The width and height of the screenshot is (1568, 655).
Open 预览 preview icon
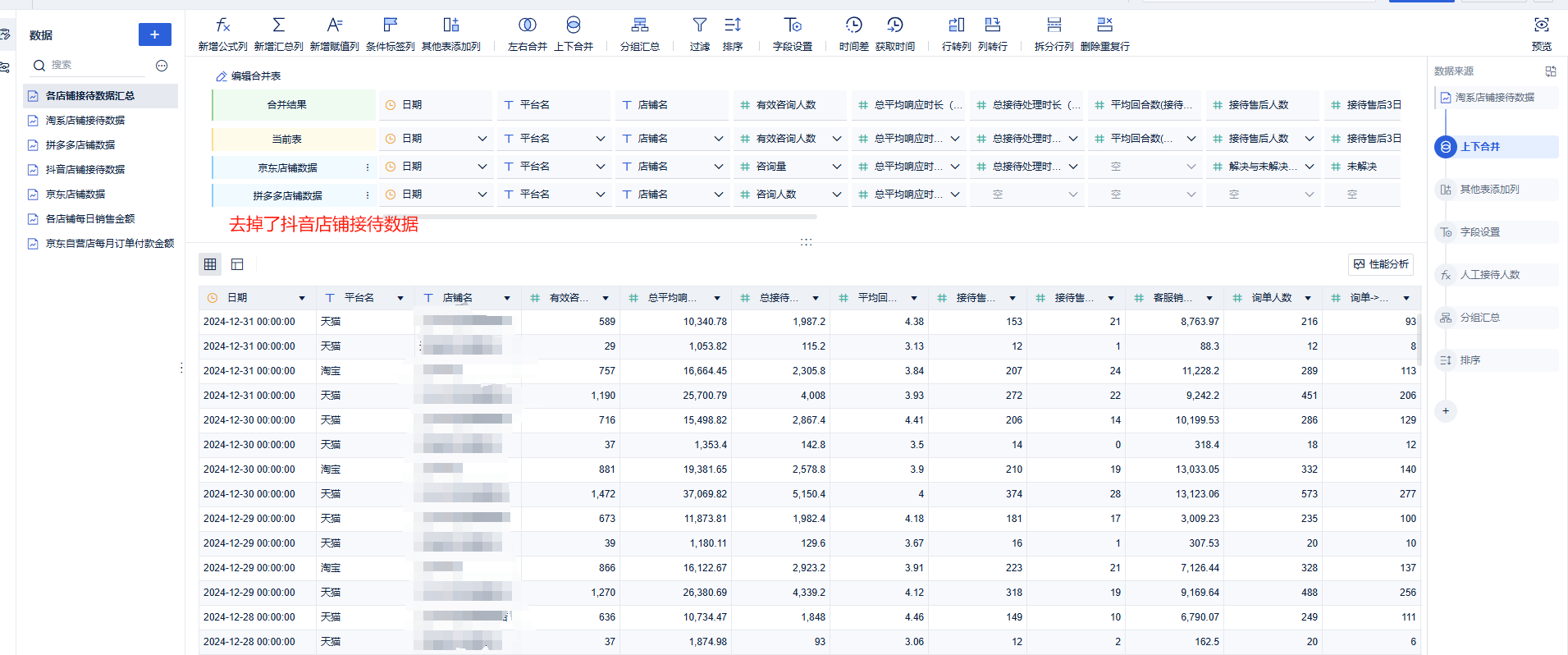click(1542, 25)
